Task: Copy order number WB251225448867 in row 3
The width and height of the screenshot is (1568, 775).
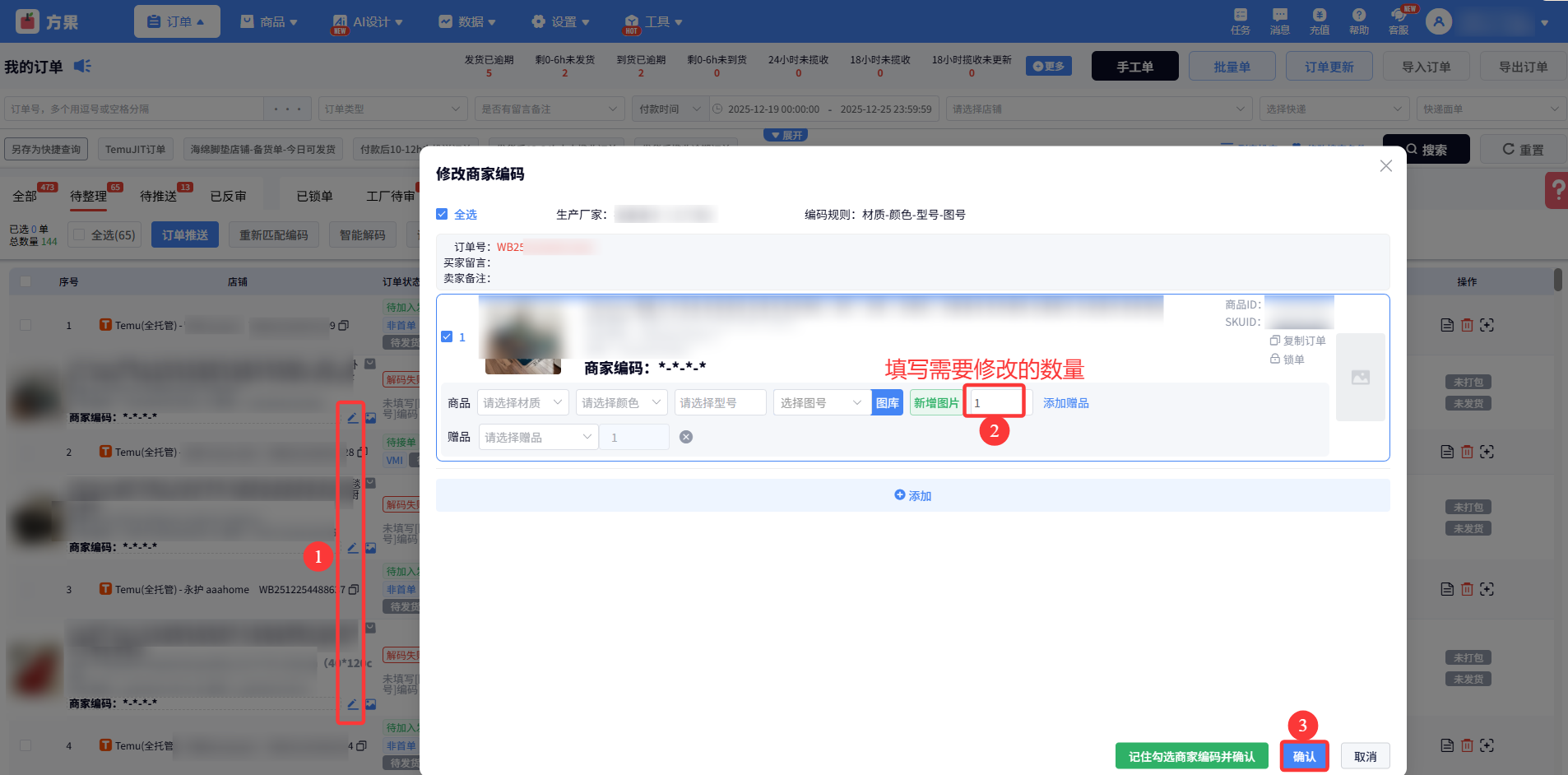Action: (354, 590)
